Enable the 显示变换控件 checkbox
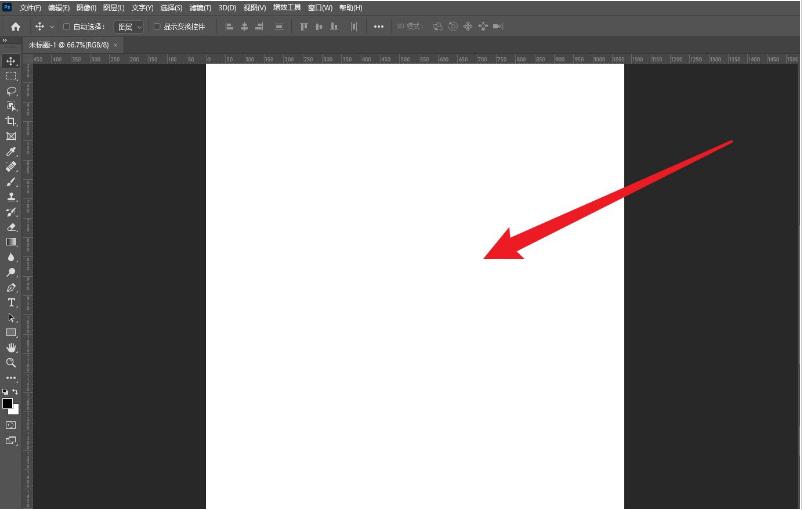The width and height of the screenshot is (802, 510). click(157, 27)
